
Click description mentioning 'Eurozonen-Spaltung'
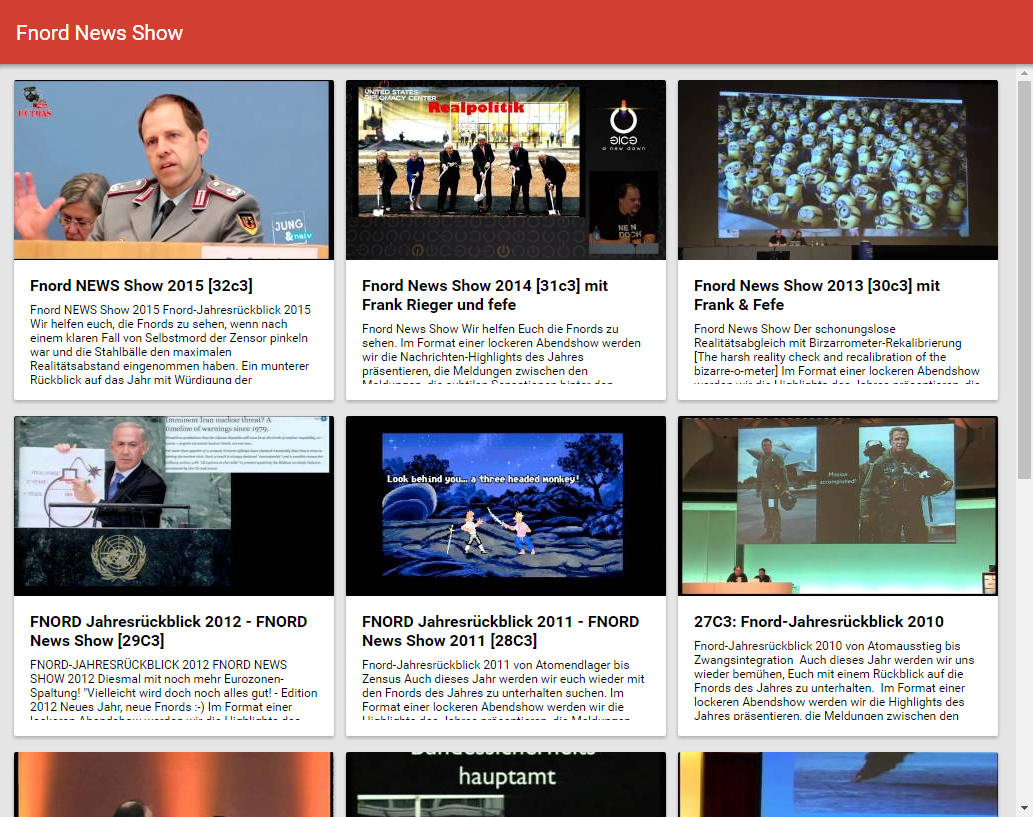[174, 689]
